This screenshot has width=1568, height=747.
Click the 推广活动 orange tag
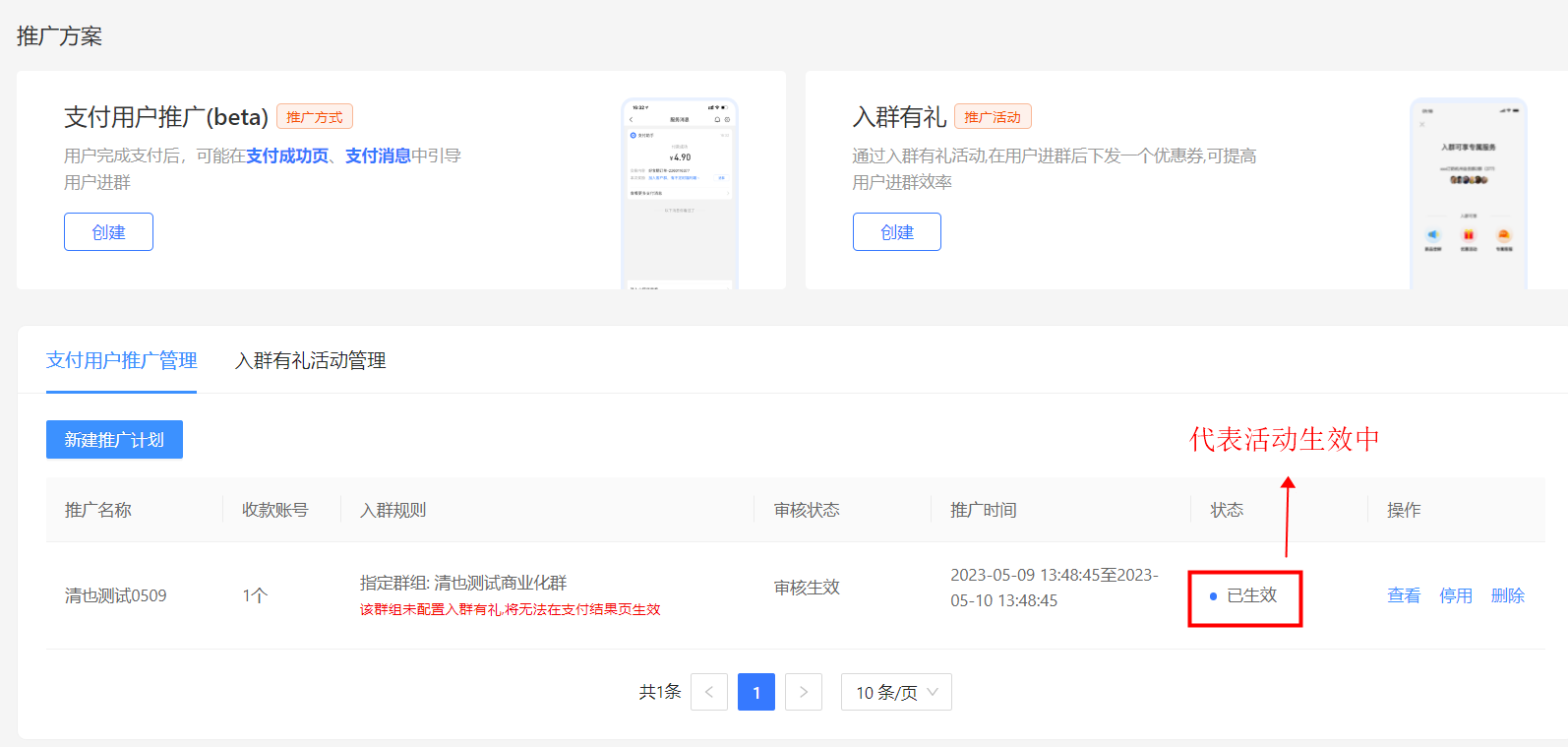click(992, 117)
